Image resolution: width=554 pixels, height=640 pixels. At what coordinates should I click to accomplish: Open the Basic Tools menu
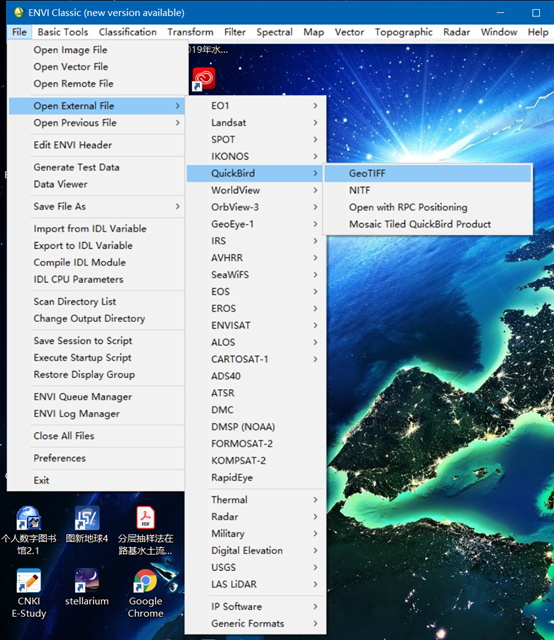pyautogui.click(x=62, y=32)
